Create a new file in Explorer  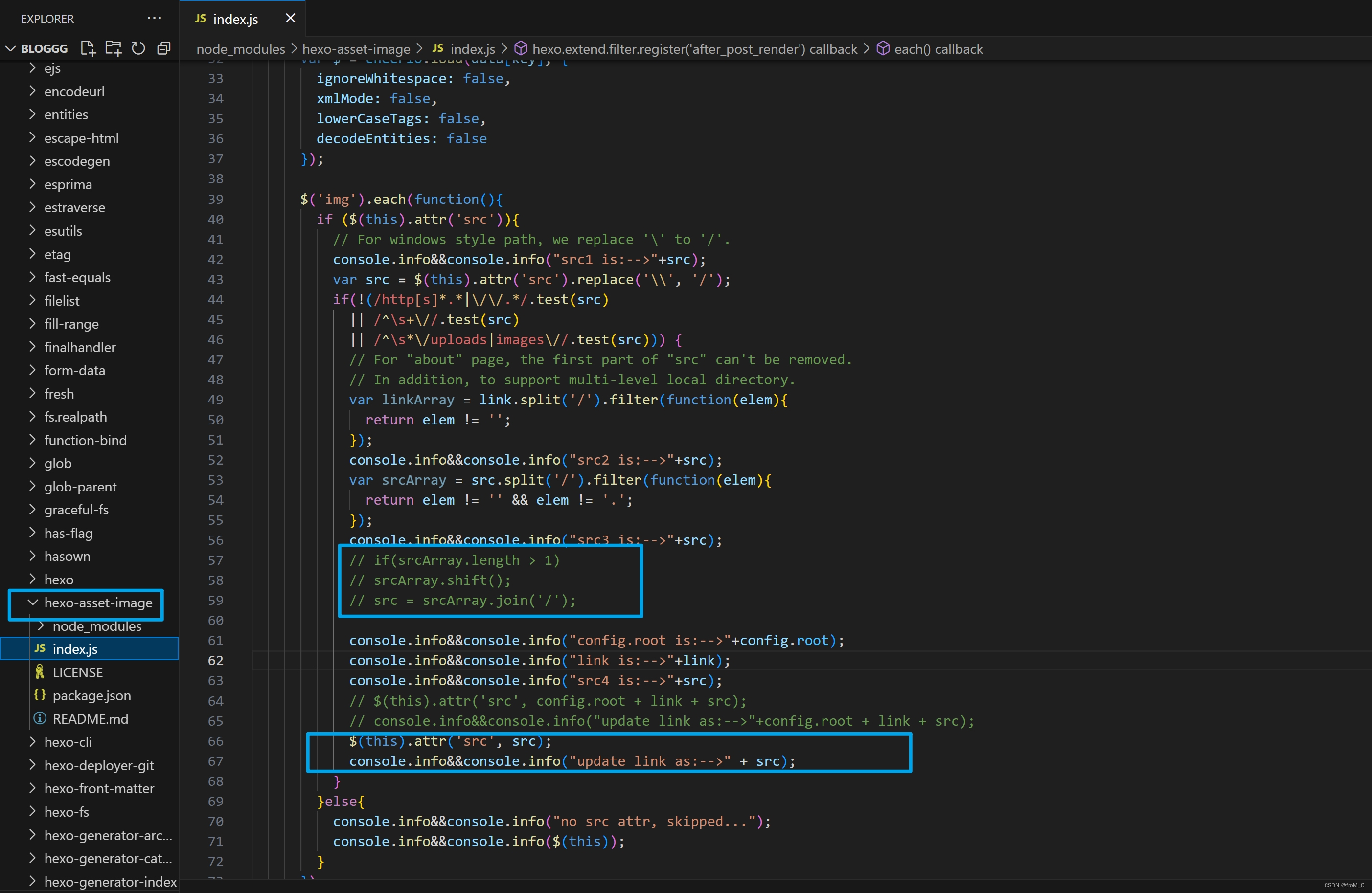87,48
